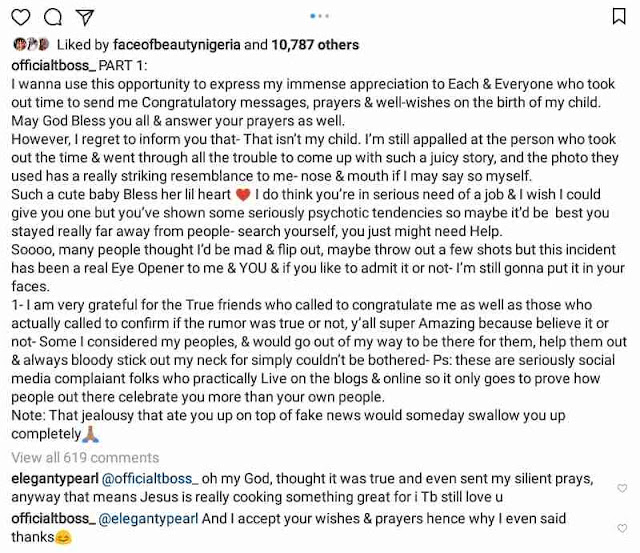This screenshot has width=640, height=553.
Task: Jump to the last carousel dot
Action: point(329,16)
